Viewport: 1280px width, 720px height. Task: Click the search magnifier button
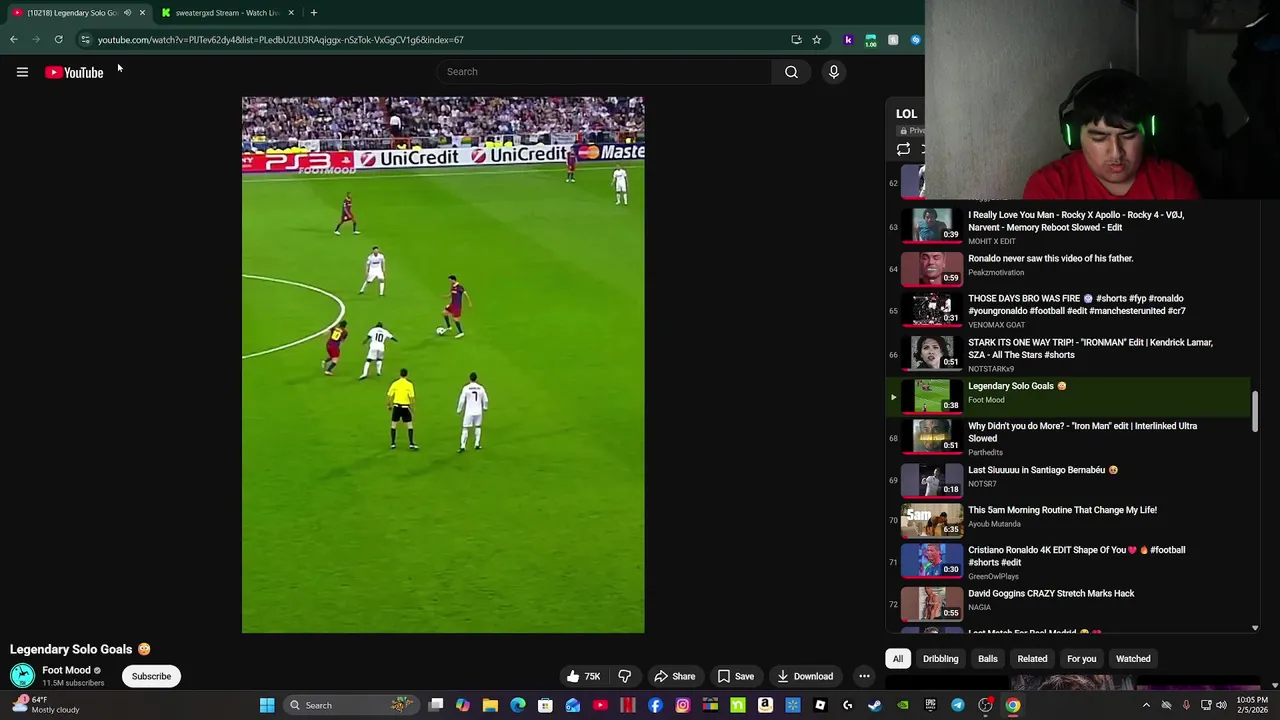pos(791,72)
